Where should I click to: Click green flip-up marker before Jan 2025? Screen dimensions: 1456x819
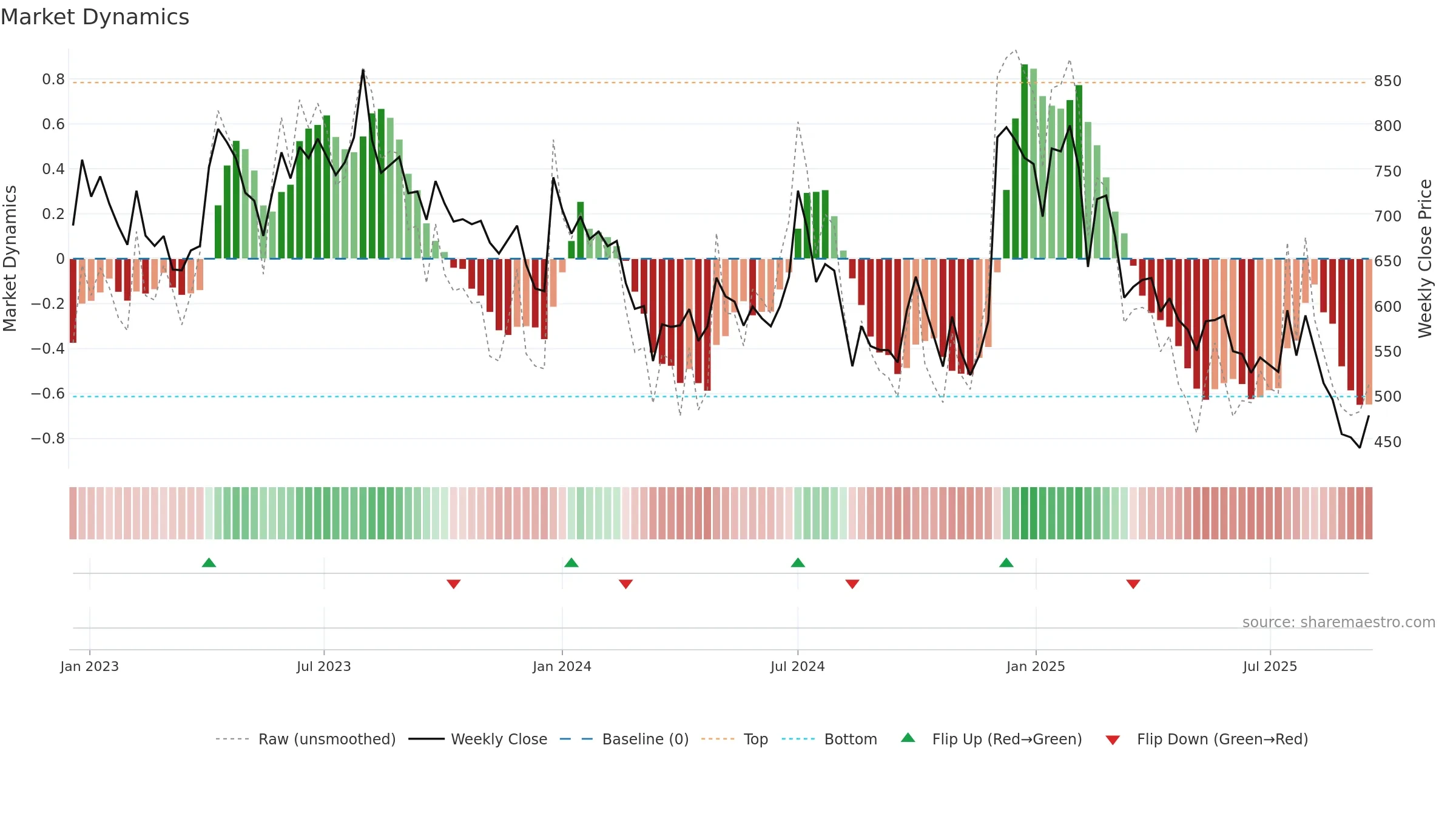tap(1006, 562)
